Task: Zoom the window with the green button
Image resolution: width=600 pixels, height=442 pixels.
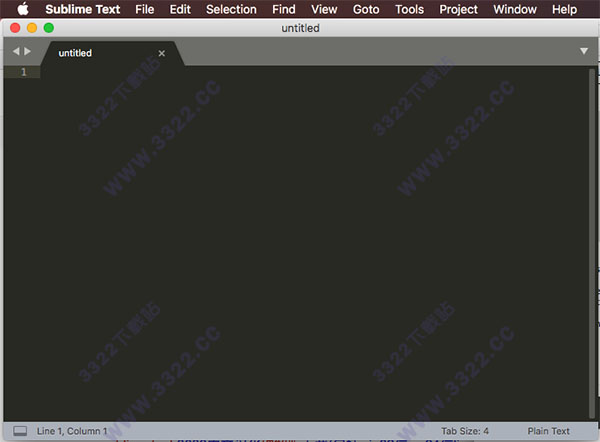Action: coord(49,28)
